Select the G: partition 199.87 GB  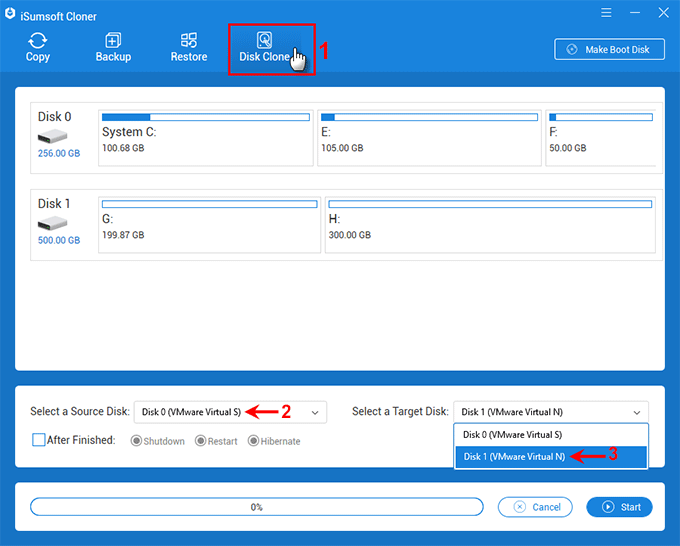tap(209, 225)
